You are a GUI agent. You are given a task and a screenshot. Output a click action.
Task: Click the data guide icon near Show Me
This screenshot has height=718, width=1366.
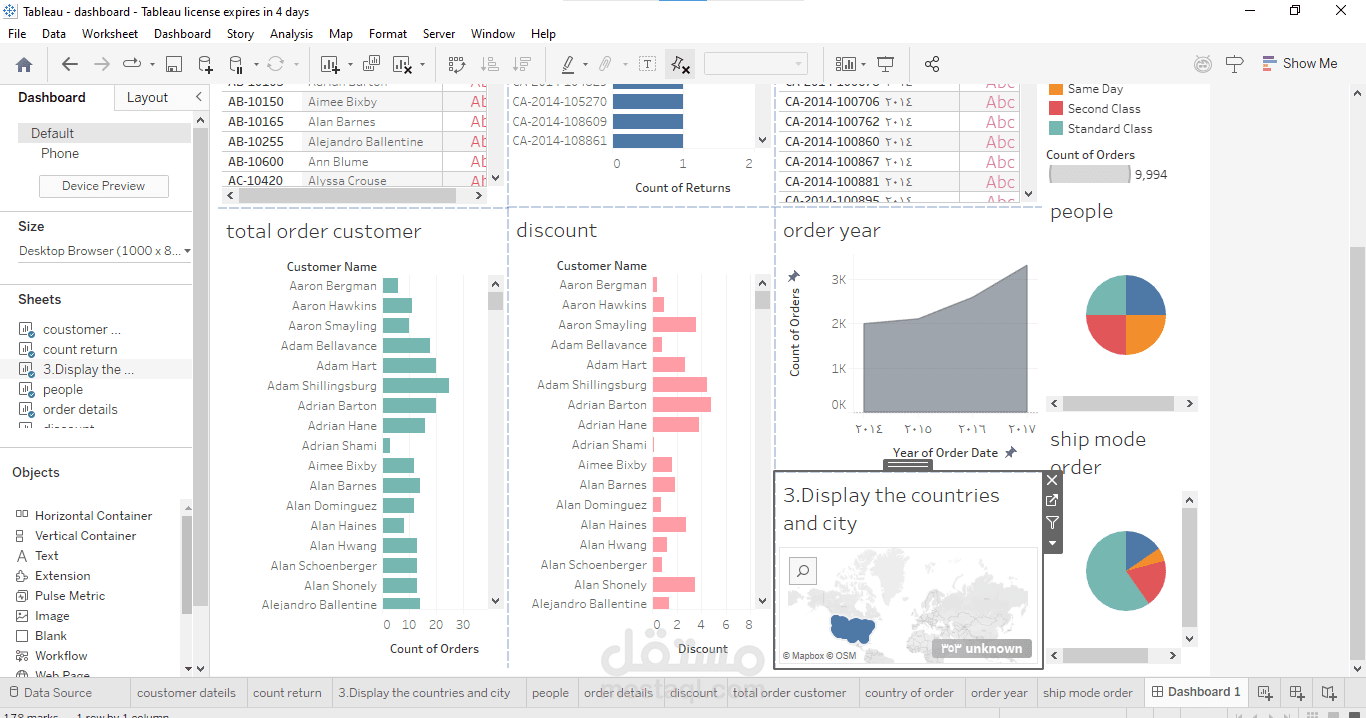click(x=1203, y=64)
